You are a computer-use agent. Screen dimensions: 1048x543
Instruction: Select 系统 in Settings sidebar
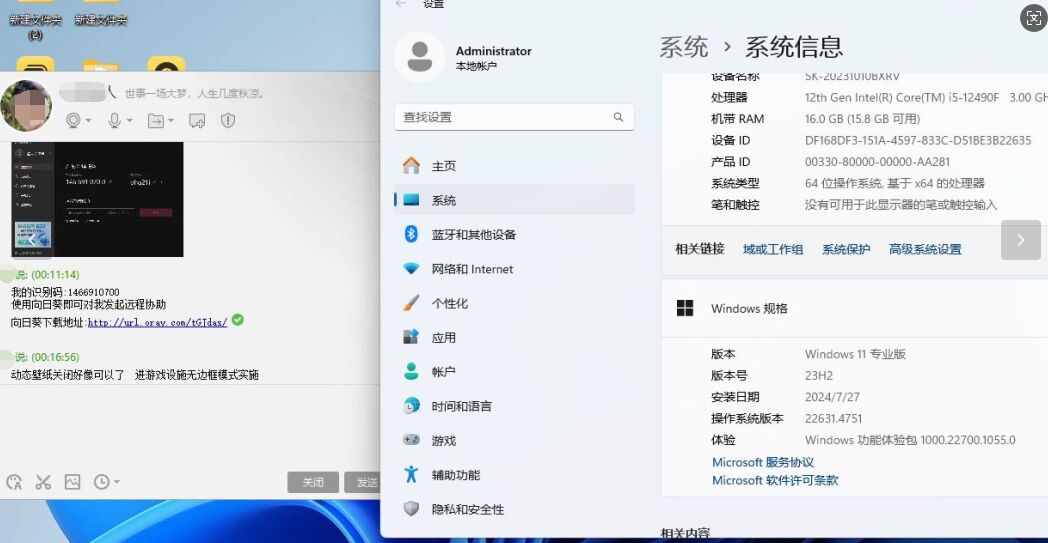tap(514, 200)
